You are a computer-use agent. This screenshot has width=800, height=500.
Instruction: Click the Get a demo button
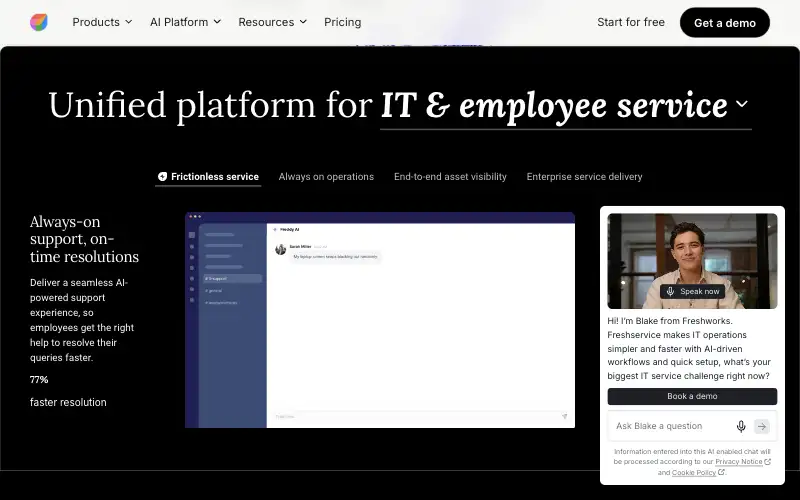tap(724, 22)
